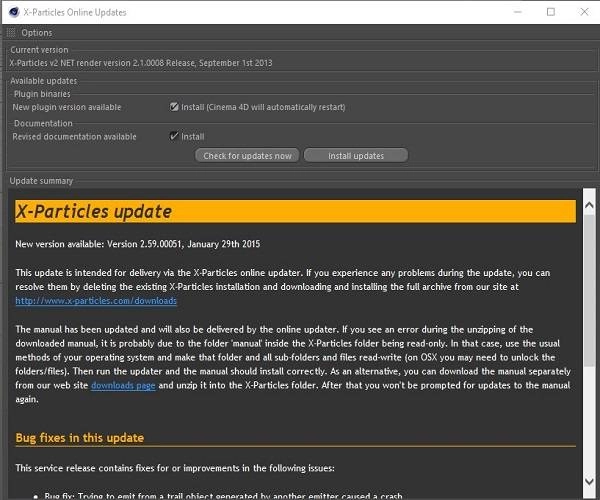
Task: Click the update summary scrollbar thumb
Action: pyautogui.click(x=589, y=292)
